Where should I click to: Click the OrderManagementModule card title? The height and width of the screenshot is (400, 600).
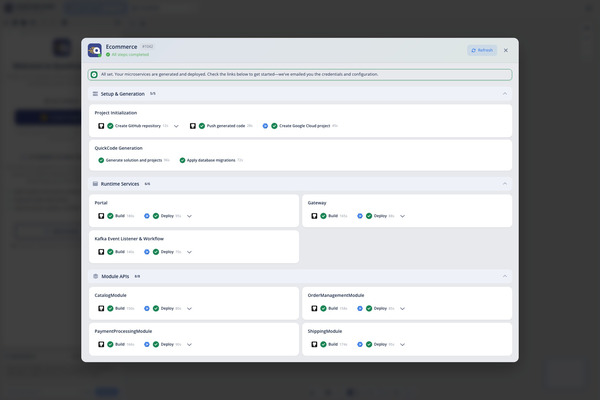click(336, 296)
